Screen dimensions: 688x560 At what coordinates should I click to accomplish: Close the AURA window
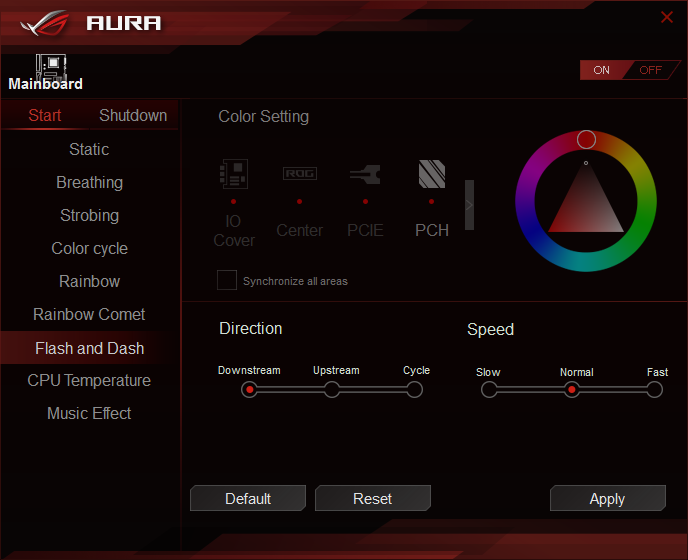(x=666, y=17)
